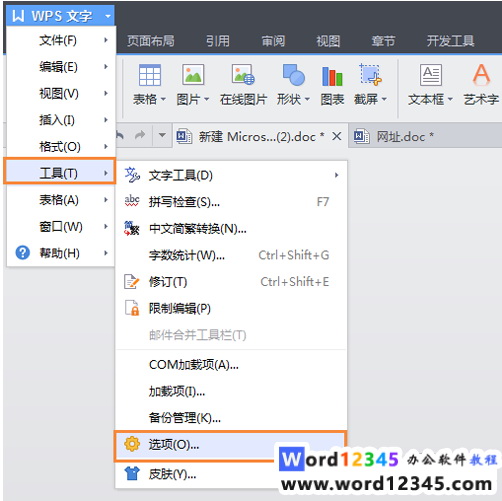Select the 形状 shapes icon

click(293, 75)
